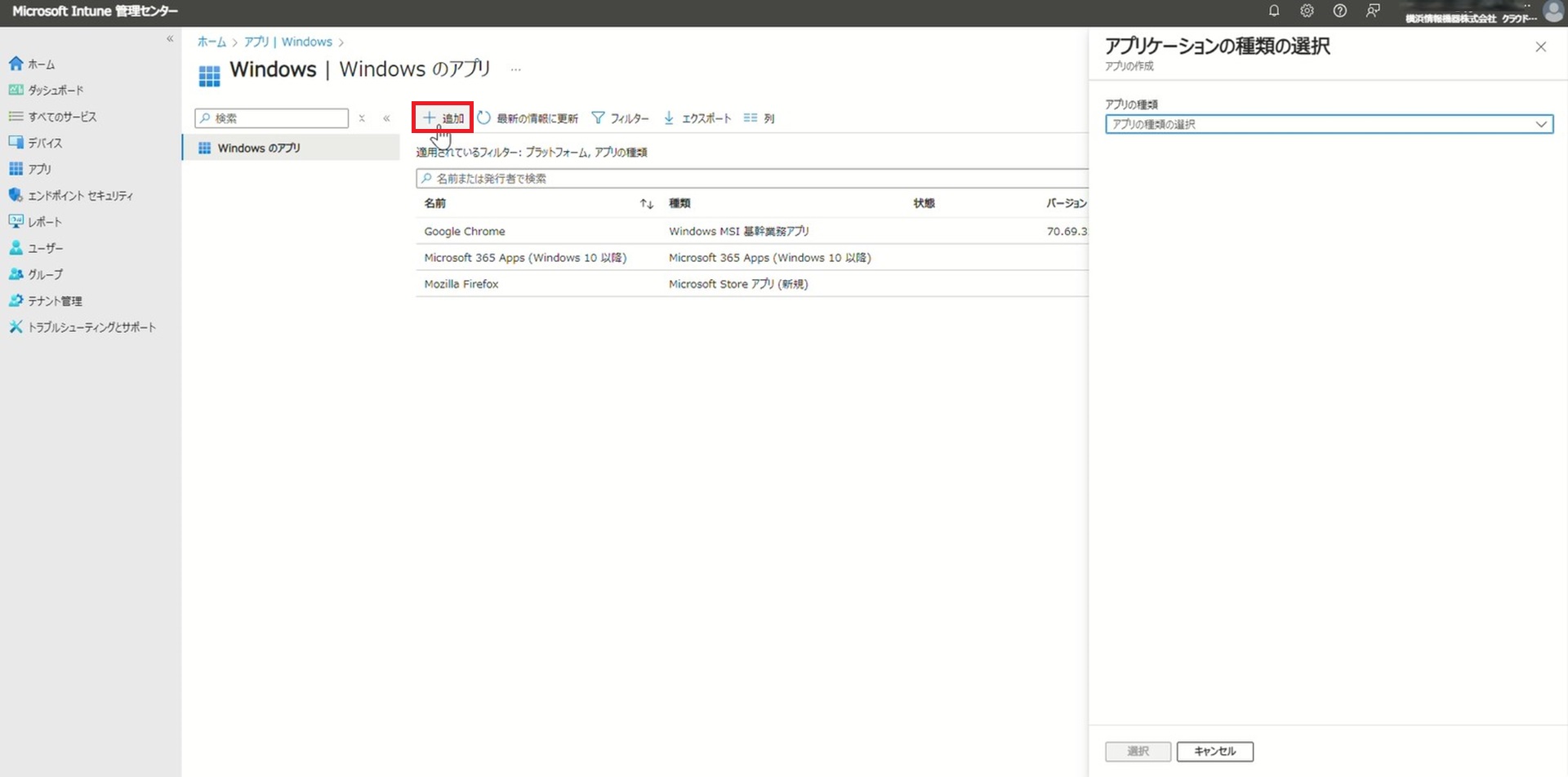Click the 70.69.3 version cell

(x=1067, y=231)
